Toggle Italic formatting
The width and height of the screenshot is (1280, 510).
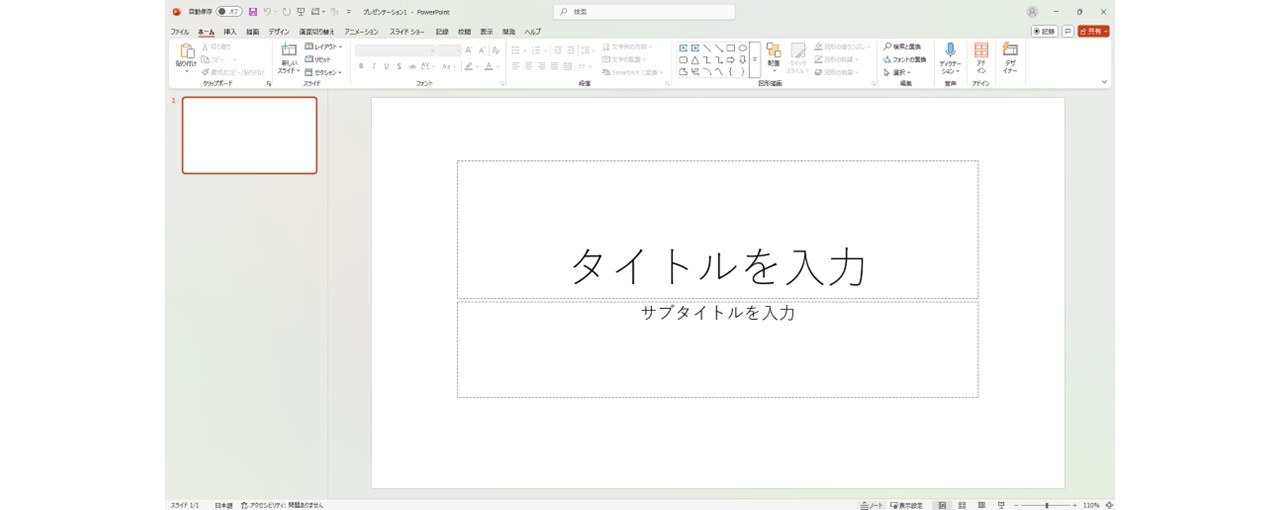point(374,67)
